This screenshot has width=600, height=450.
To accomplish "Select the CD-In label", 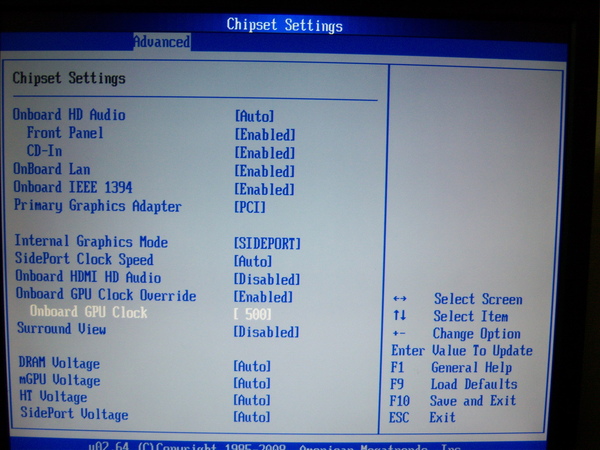I will pyautogui.click(x=44, y=150).
